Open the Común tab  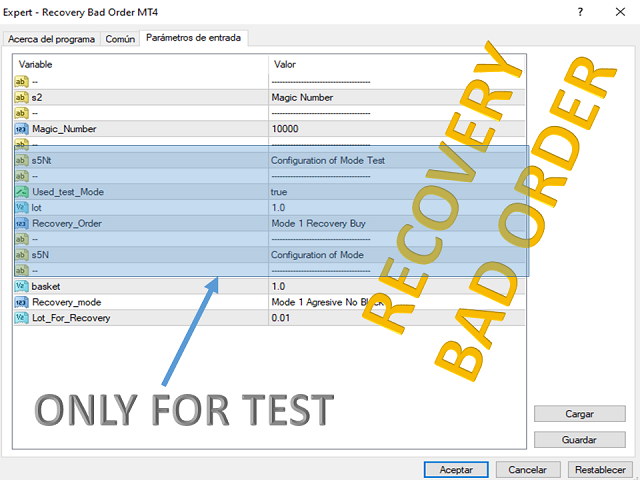coord(120,39)
